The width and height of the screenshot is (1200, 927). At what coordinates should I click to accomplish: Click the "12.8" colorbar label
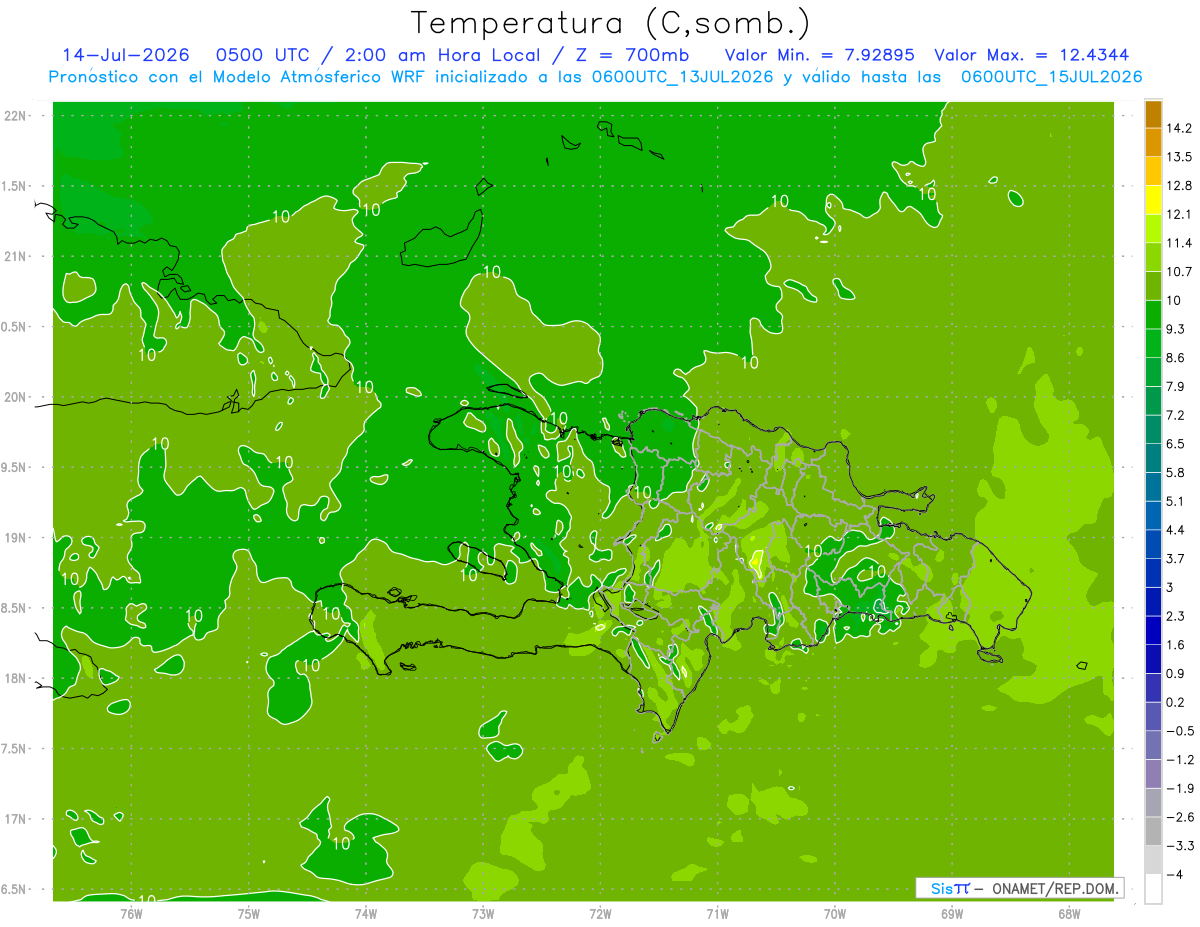[1180, 186]
